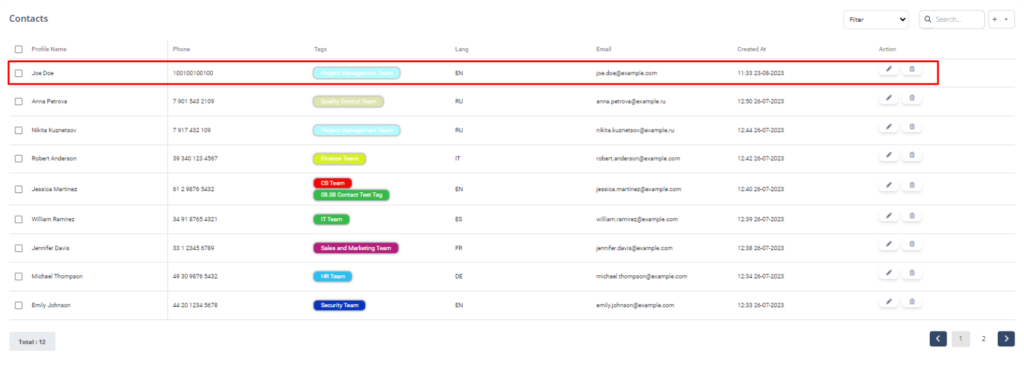Delete Jessica Martinez's contact

click(912, 185)
